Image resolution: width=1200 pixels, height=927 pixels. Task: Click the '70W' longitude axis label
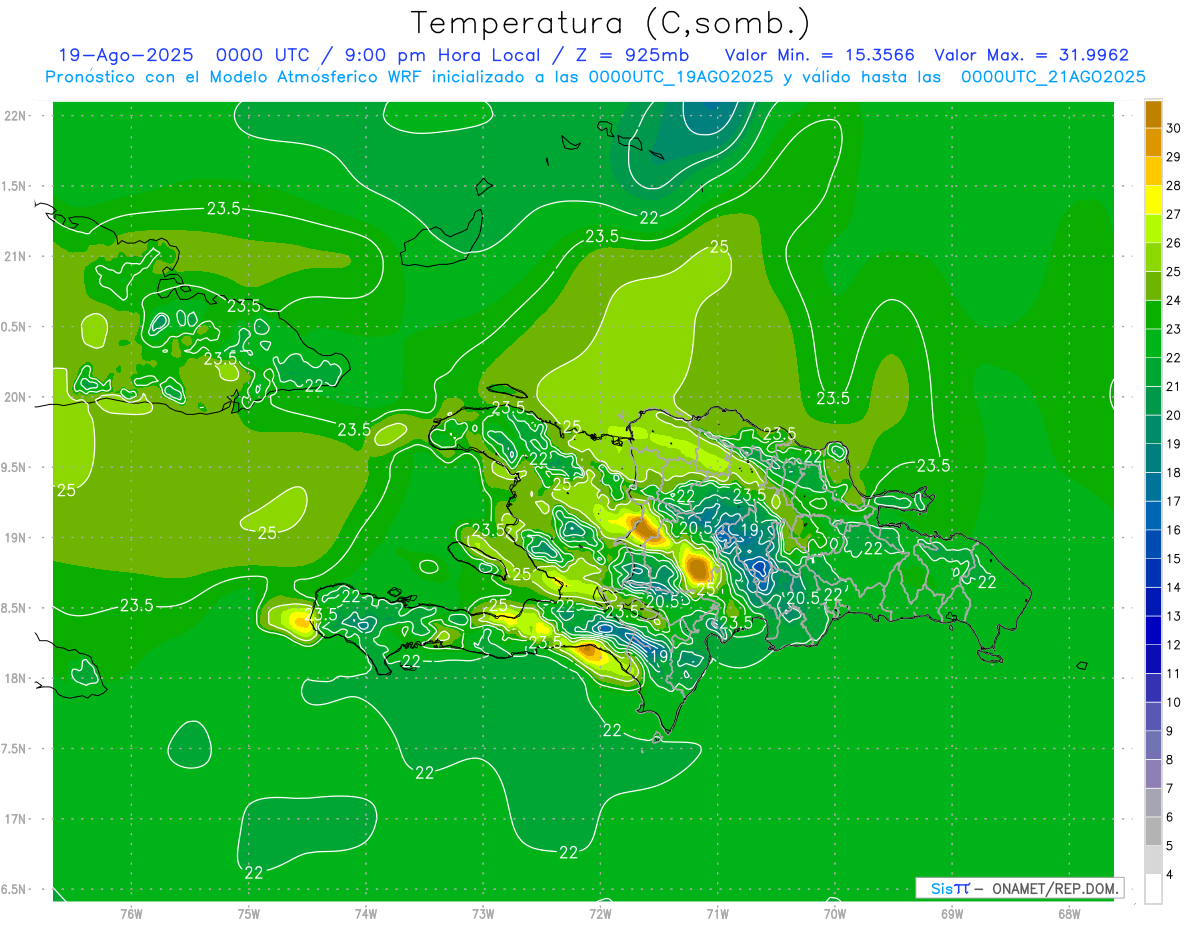[x=834, y=913]
